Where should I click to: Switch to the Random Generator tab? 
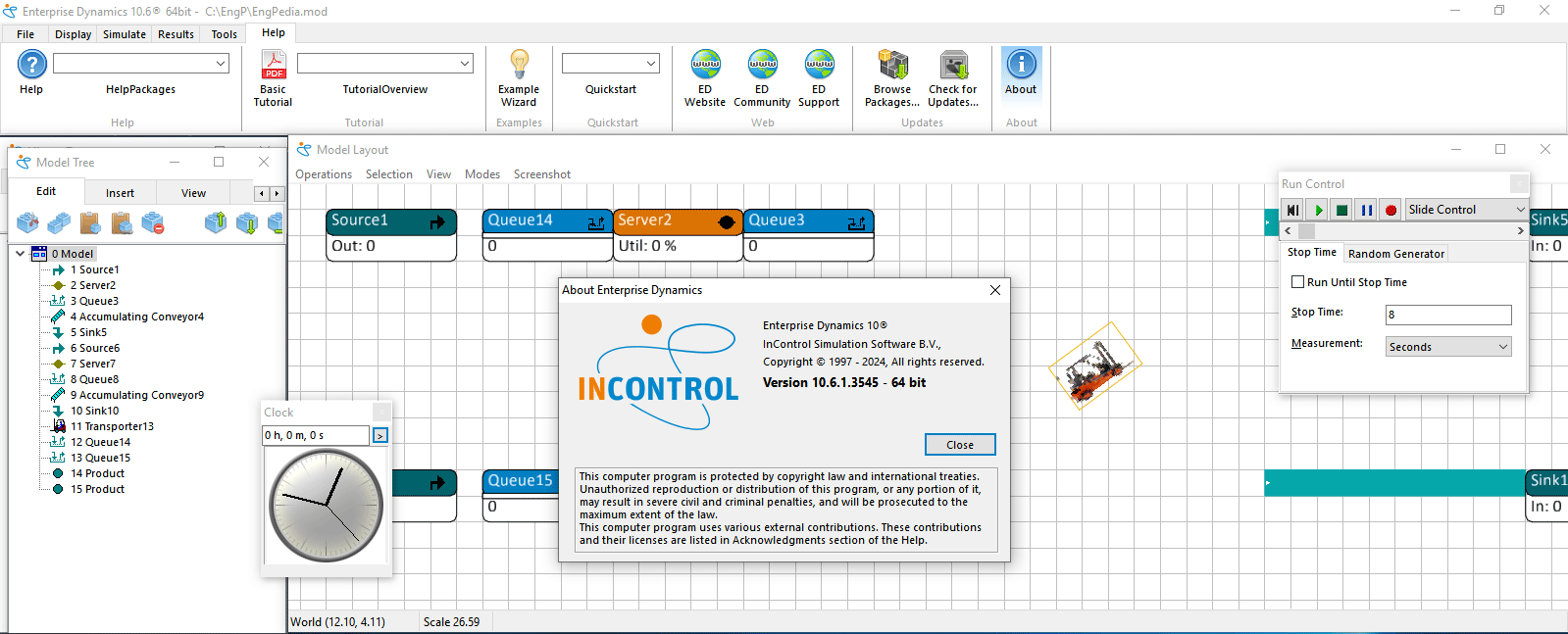click(1396, 254)
